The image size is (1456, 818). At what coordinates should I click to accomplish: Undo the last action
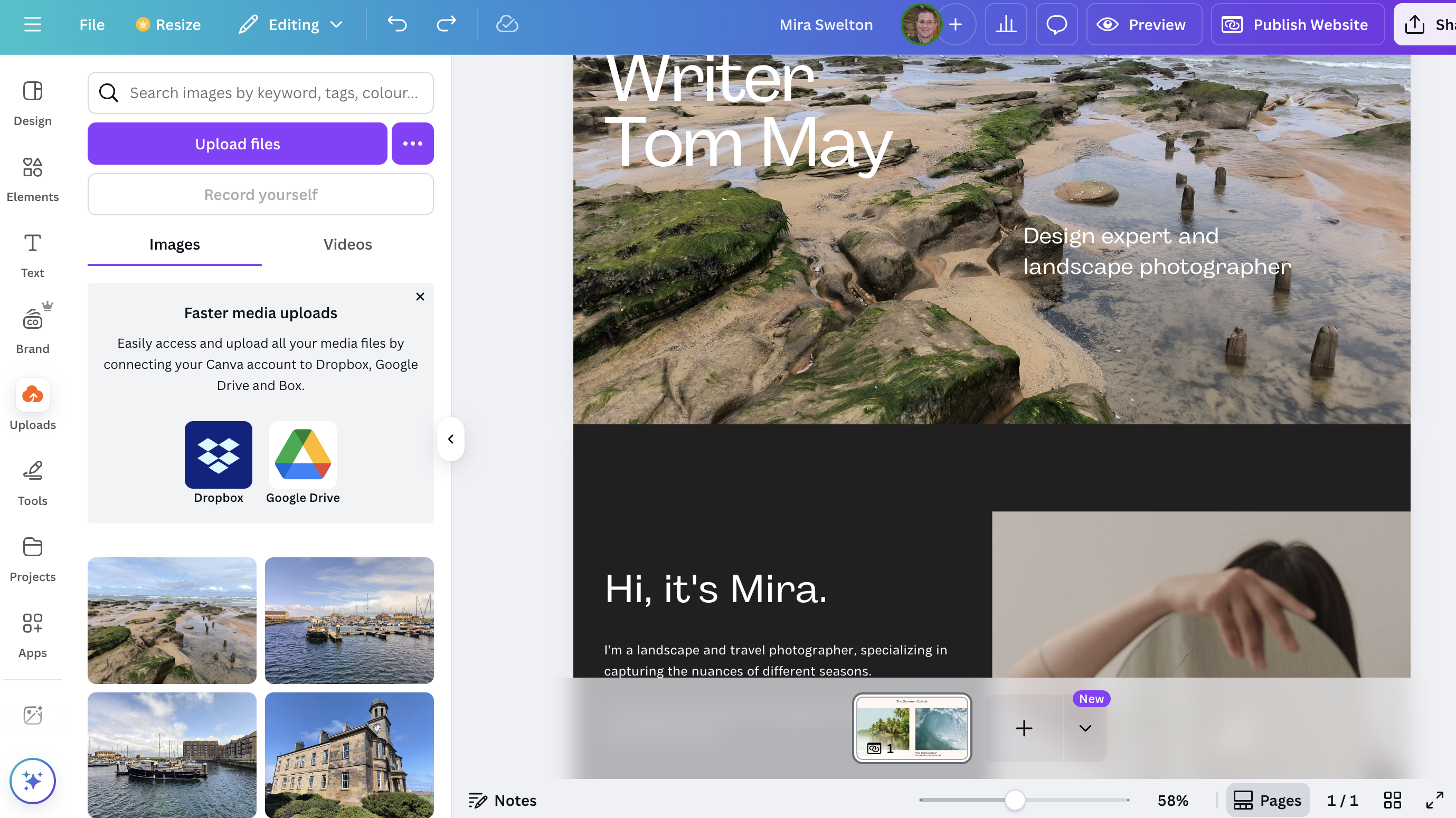point(398,24)
